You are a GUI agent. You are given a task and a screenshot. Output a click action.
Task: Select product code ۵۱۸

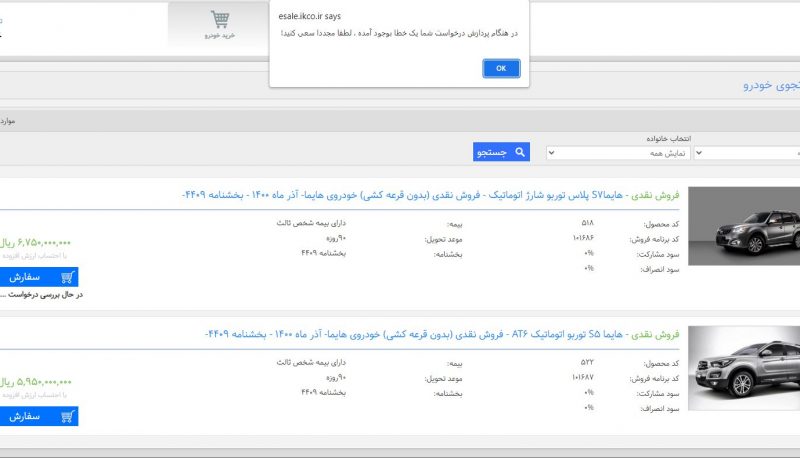click(x=587, y=223)
